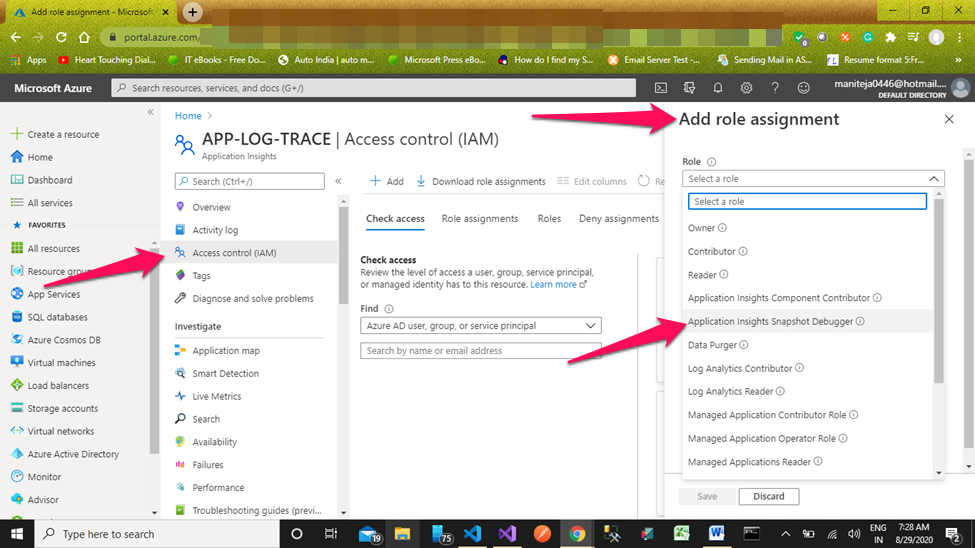Viewport: 975px width, 548px height.
Task: Show info for Data Purger role
Action: (x=744, y=345)
